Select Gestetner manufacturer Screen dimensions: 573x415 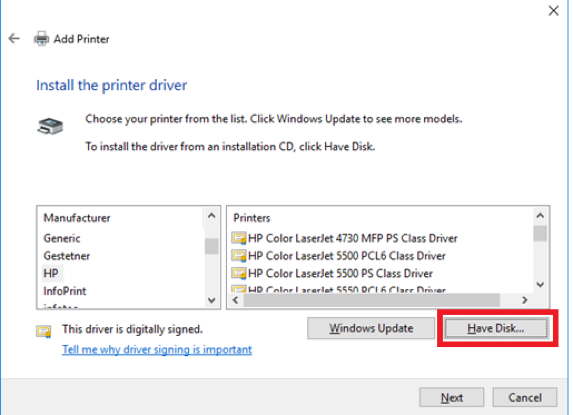[67, 256]
